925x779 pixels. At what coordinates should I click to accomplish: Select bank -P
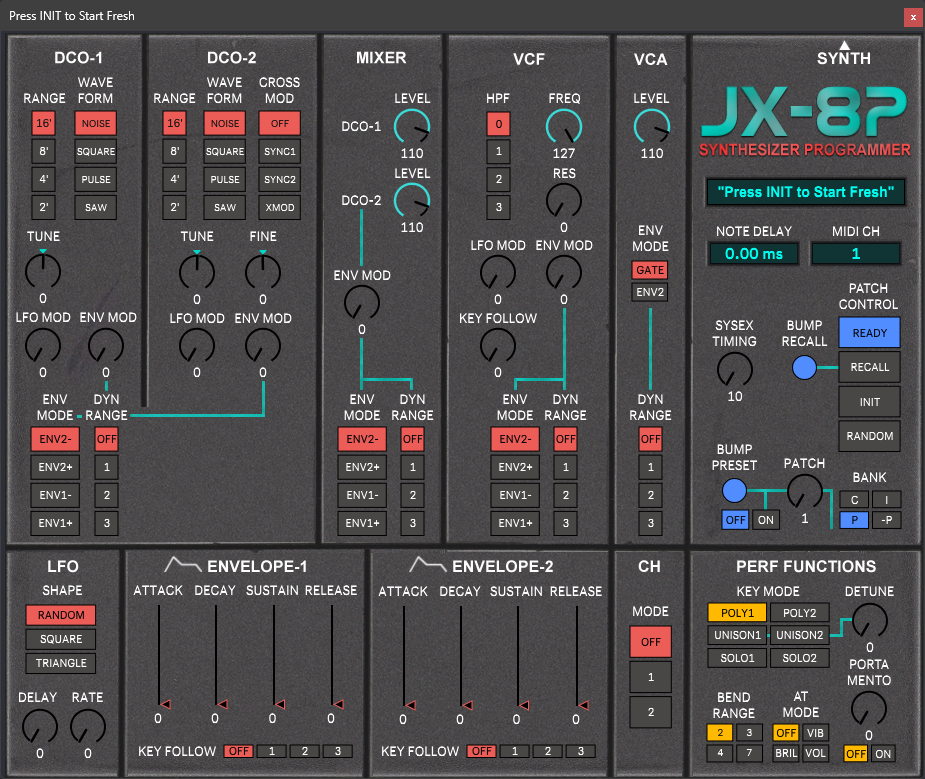[x=887, y=520]
